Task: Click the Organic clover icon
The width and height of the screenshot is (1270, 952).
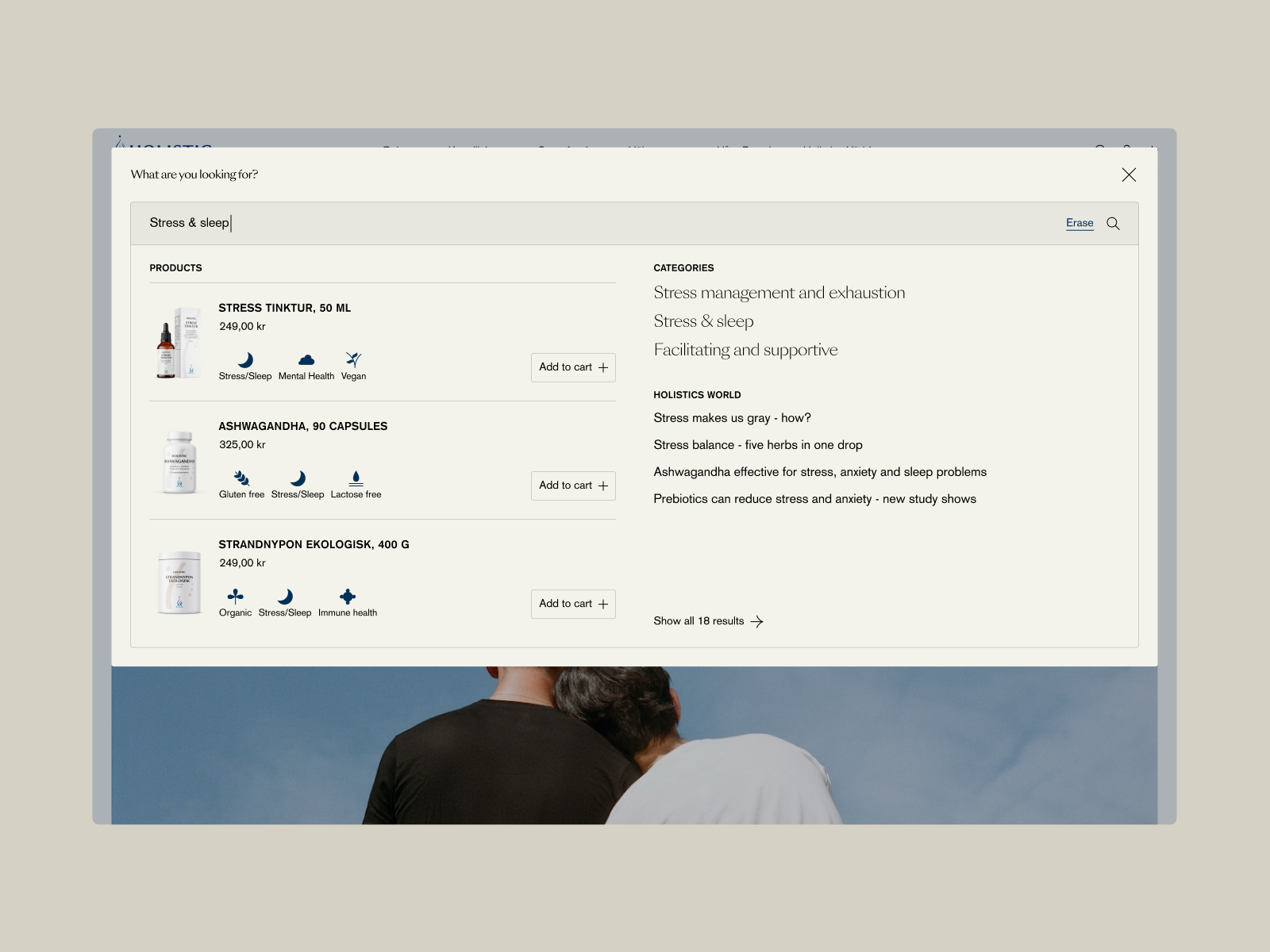Action: tap(235, 597)
